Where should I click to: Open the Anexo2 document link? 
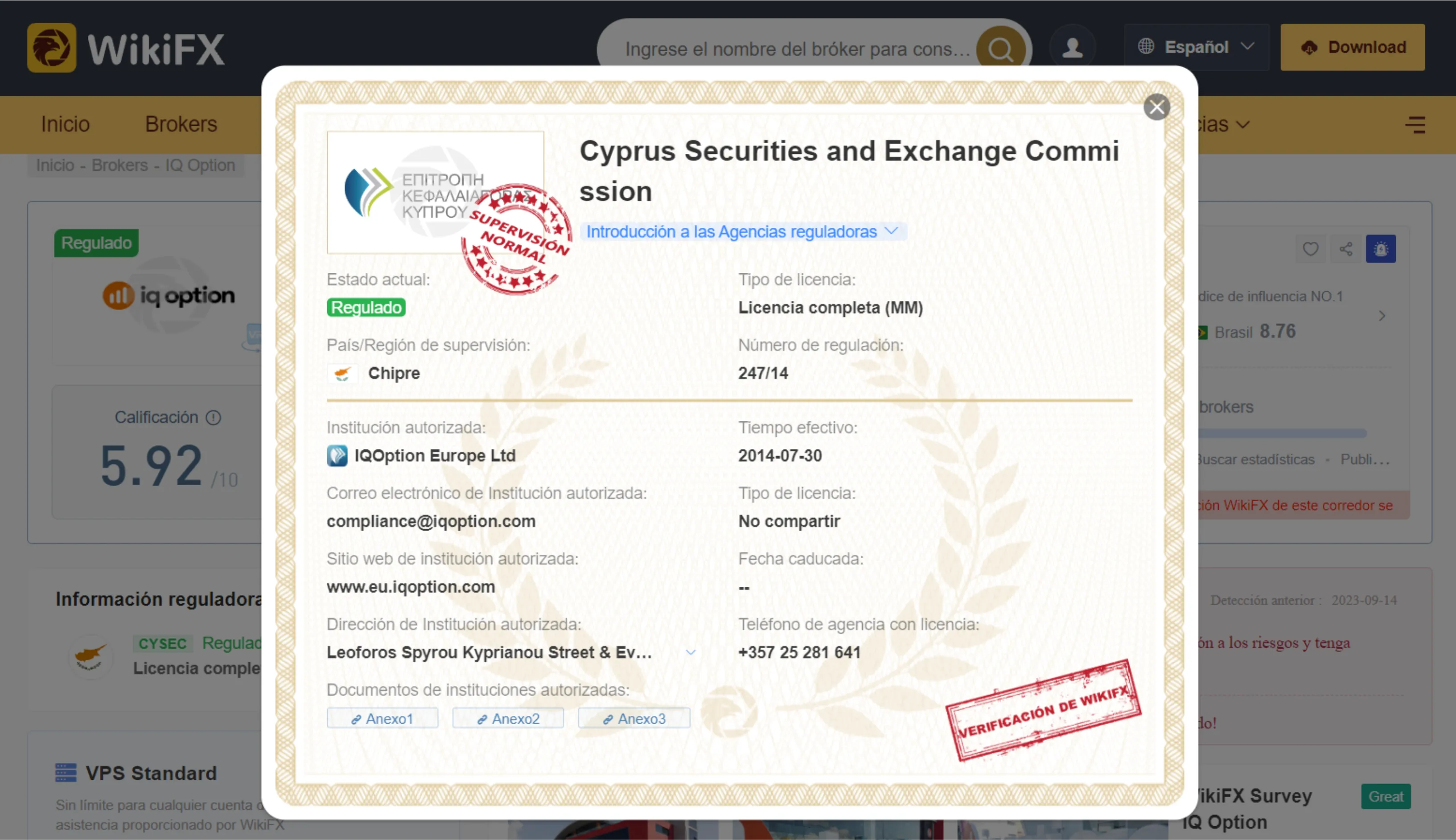[508, 718]
